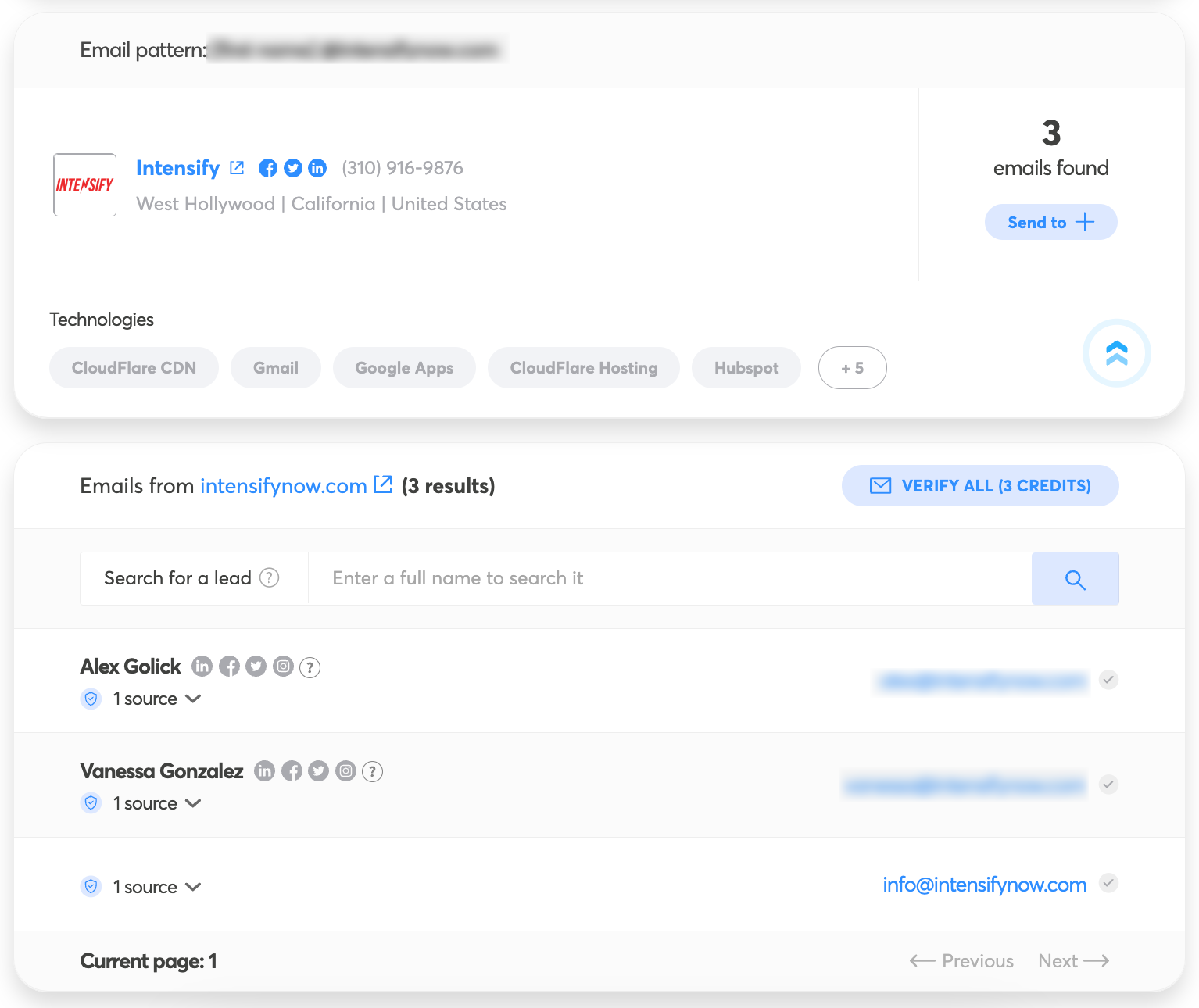Select the Google Apps technology tag

tap(404, 368)
